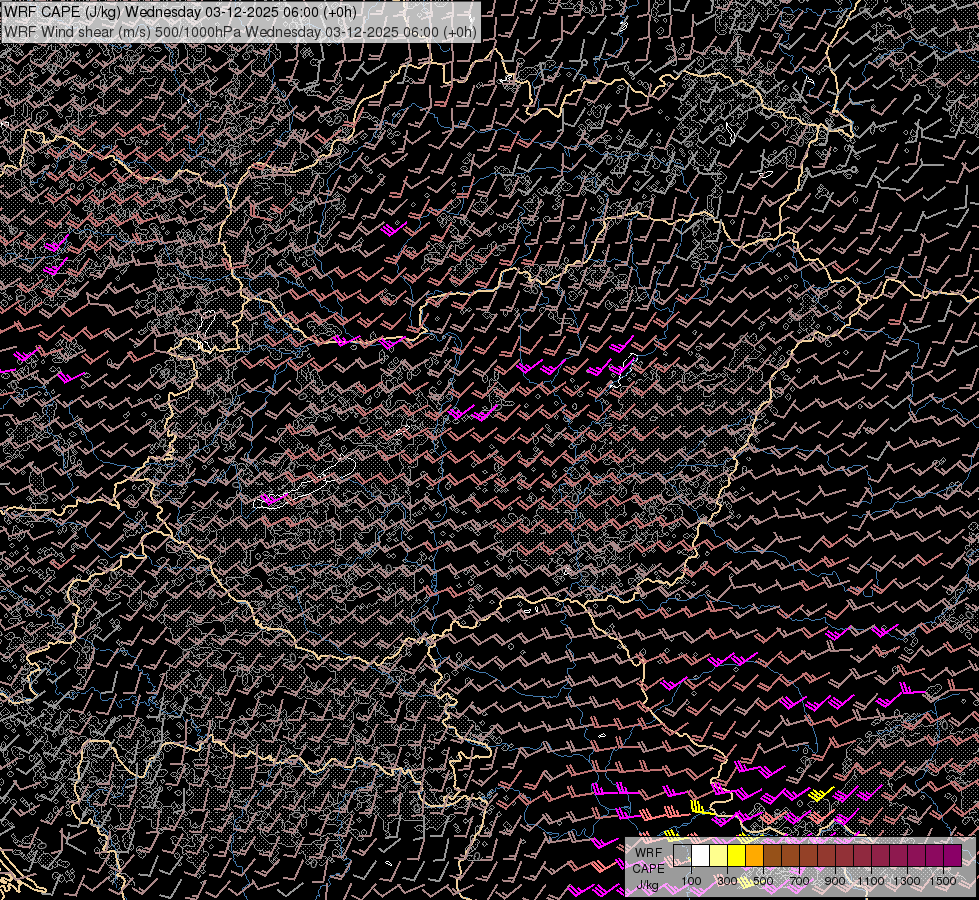
Task: Click the empty first swatch of the legend
Action: (683, 855)
